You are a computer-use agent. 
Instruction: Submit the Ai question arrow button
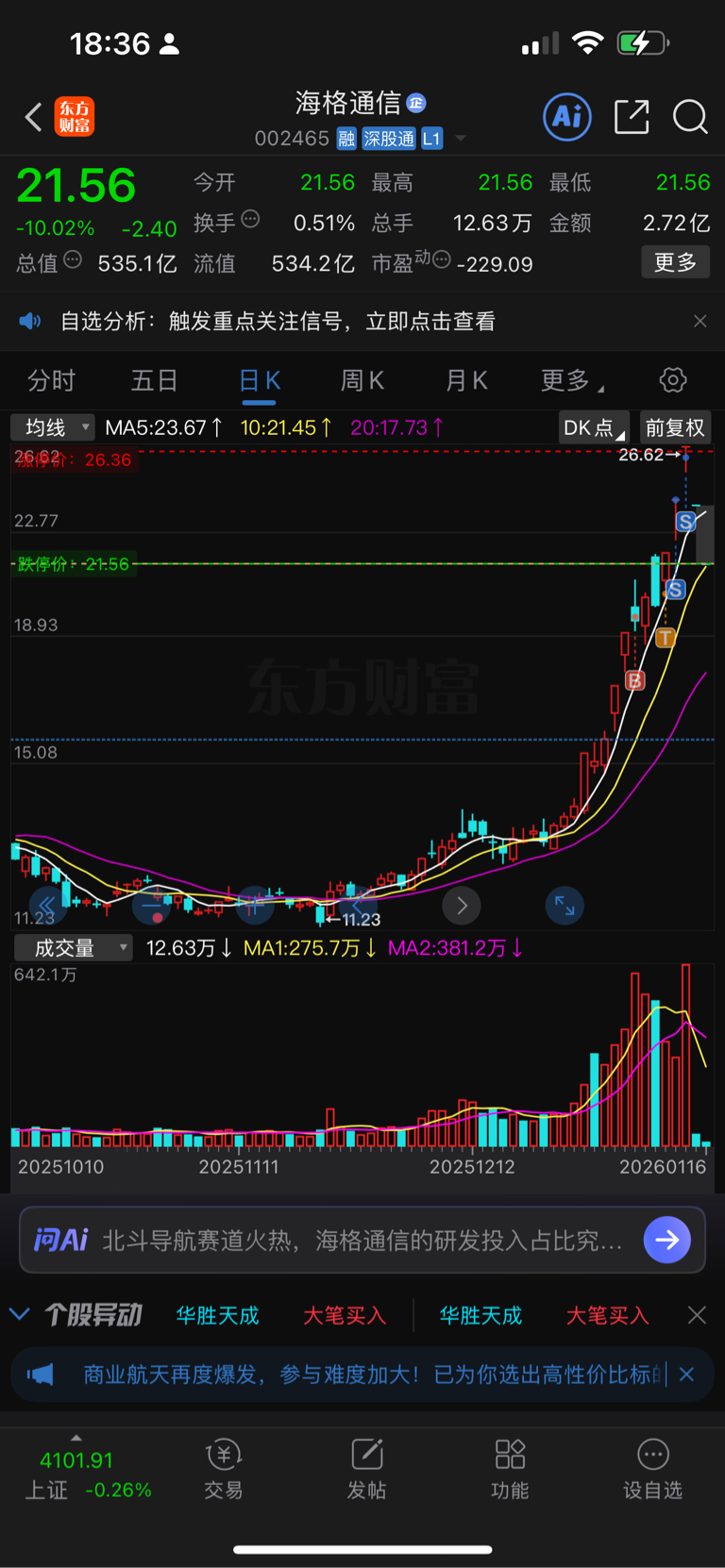tap(667, 1240)
